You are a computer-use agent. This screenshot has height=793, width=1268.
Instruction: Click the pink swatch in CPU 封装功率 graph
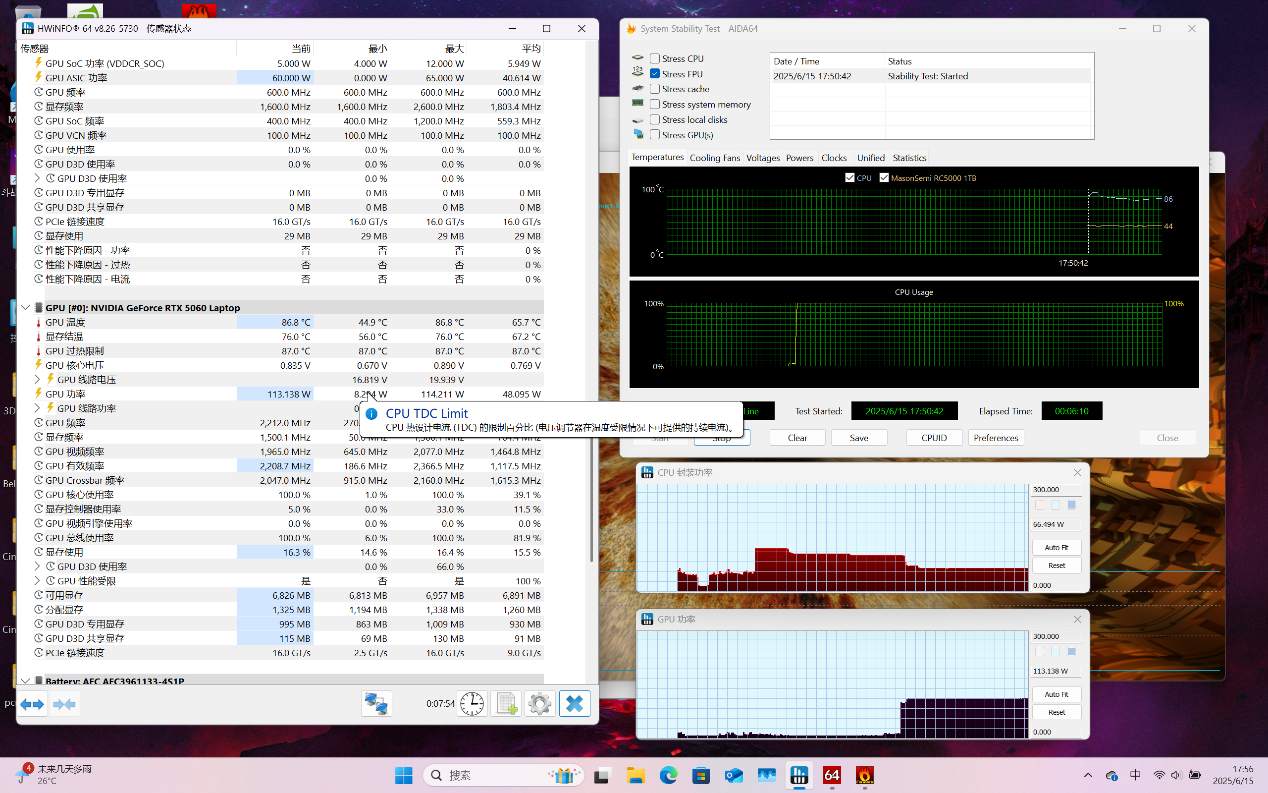point(1040,505)
